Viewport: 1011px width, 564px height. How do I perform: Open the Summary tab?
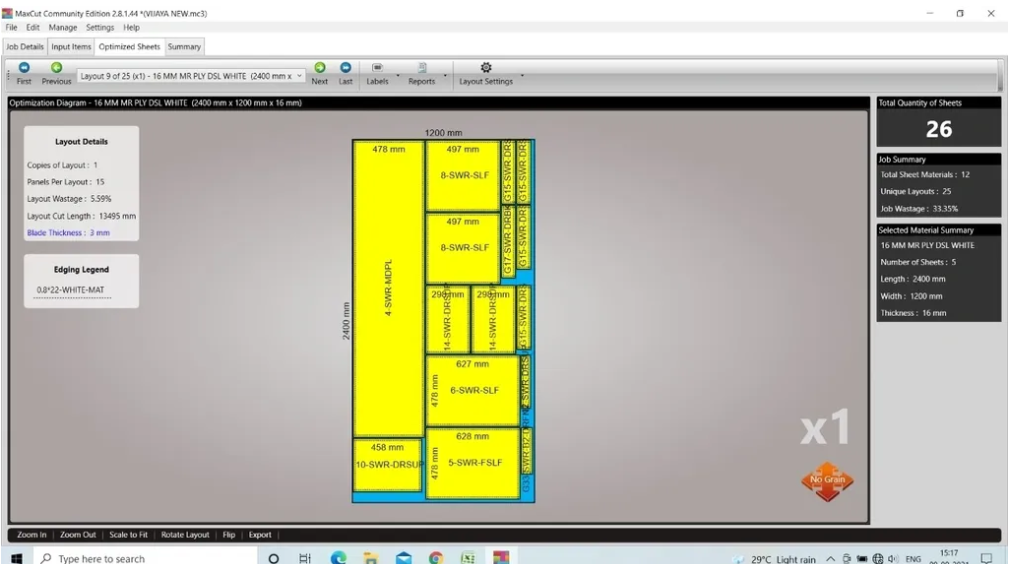click(184, 46)
